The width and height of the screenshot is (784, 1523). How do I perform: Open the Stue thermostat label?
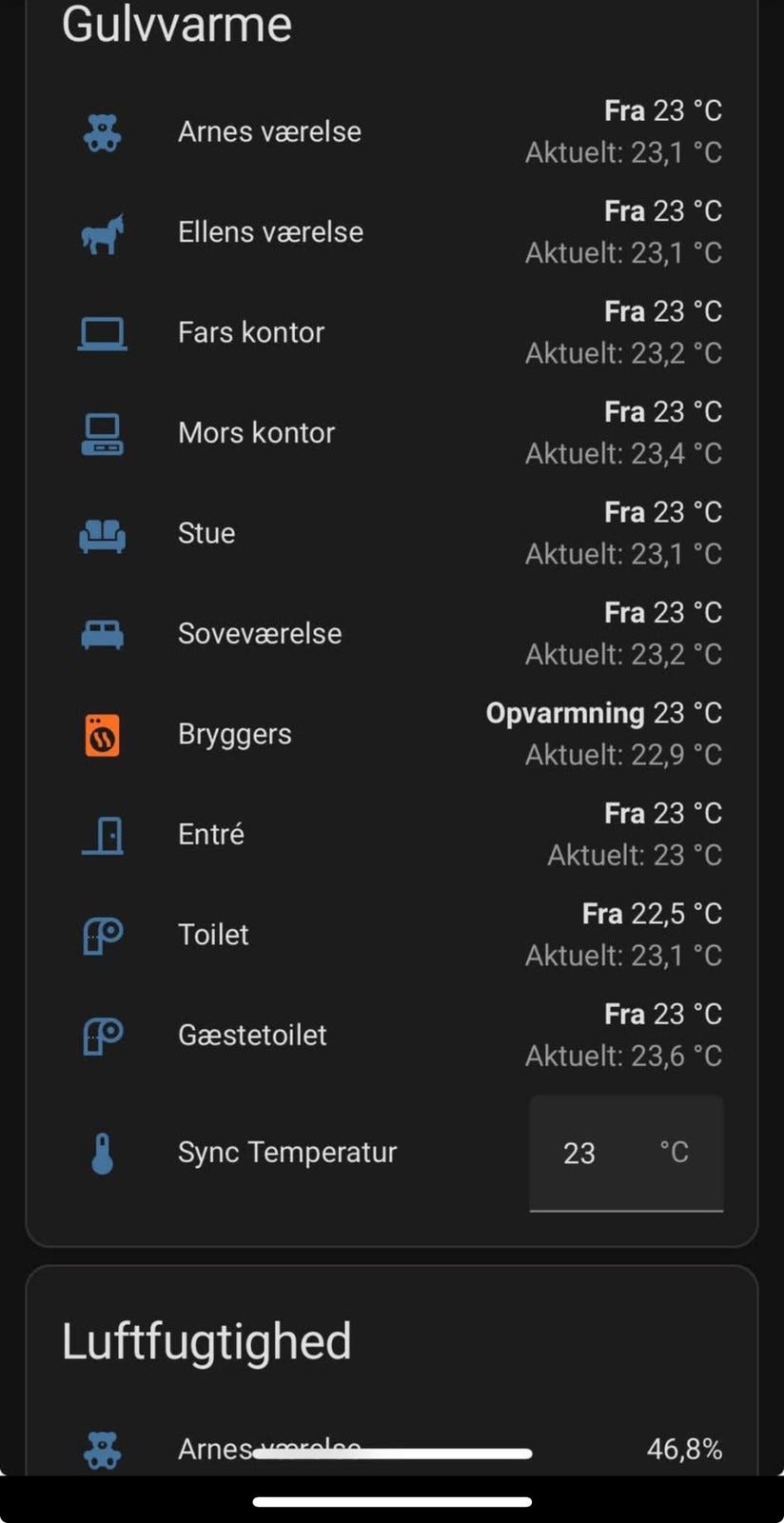point(206,533)
